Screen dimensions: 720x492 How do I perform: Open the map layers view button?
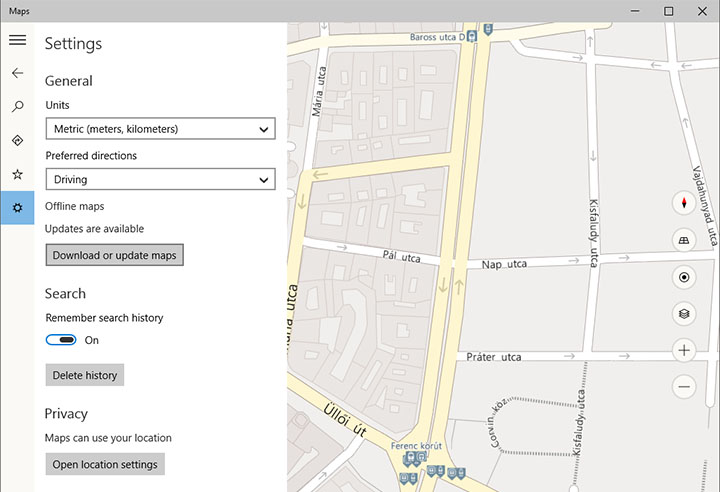[684, 314]
